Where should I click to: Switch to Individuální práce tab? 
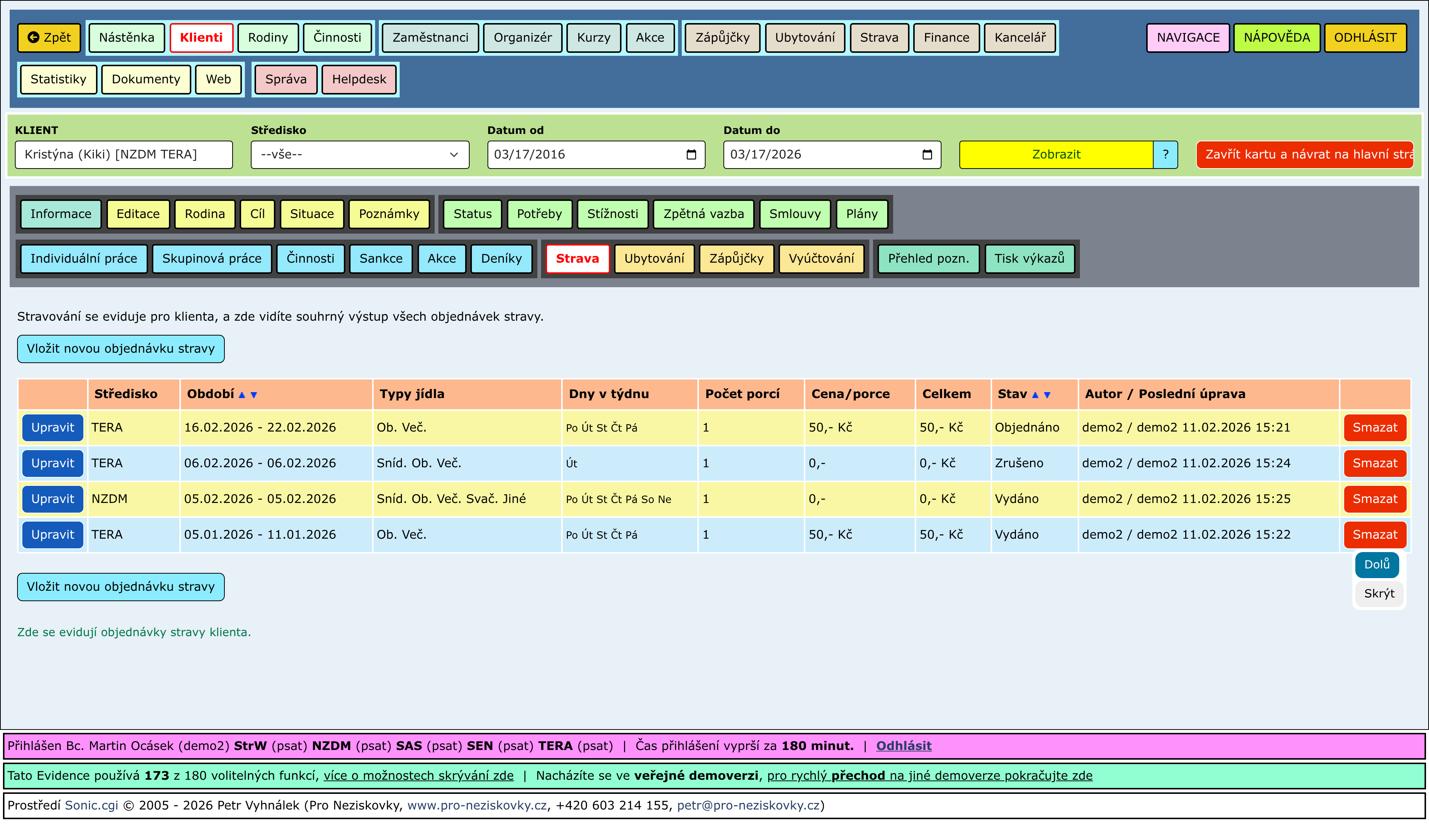click(84, 259)
